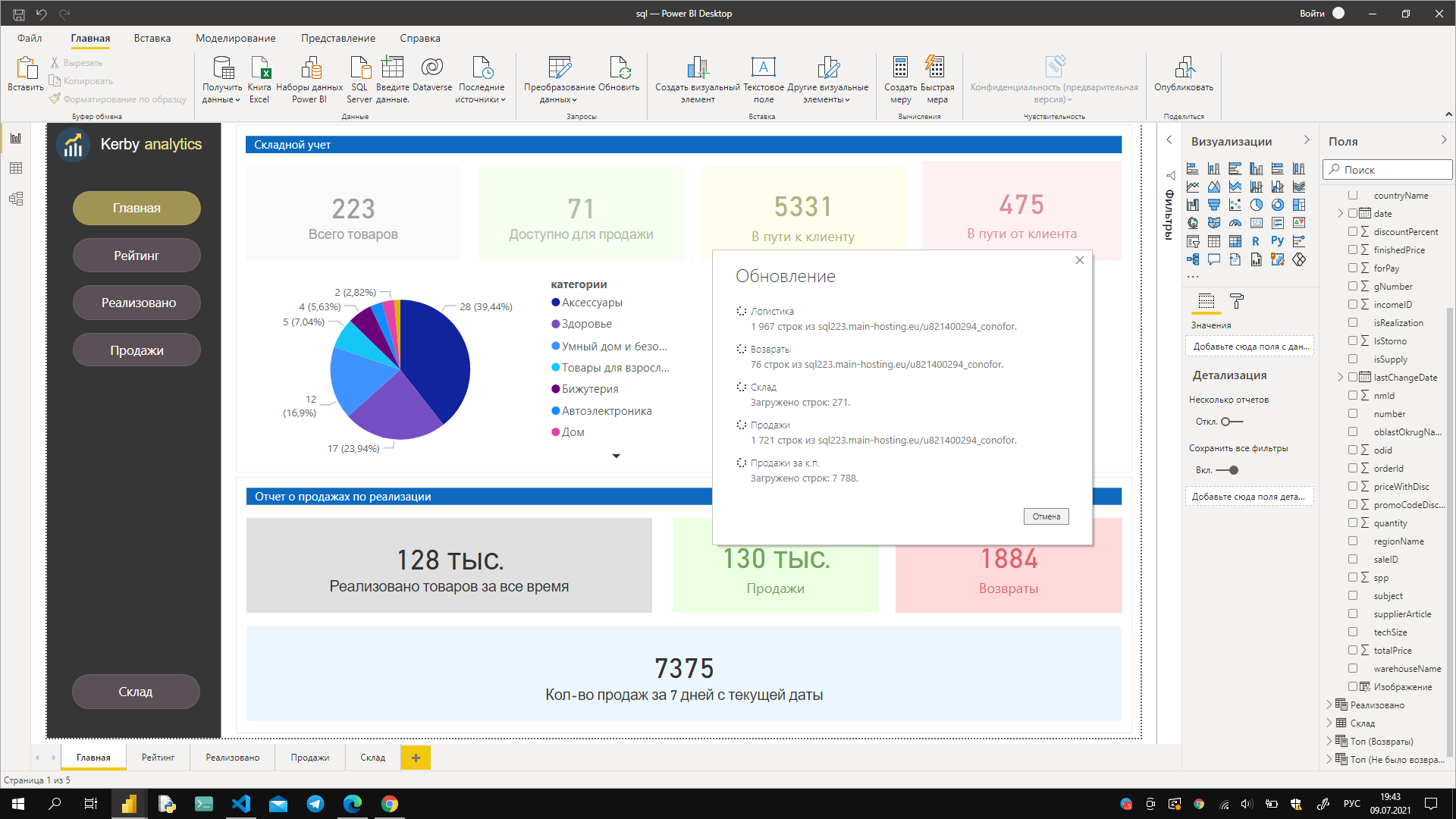Switch to Data view in left sidebar

pyautogui.click(x=16, y=168)
